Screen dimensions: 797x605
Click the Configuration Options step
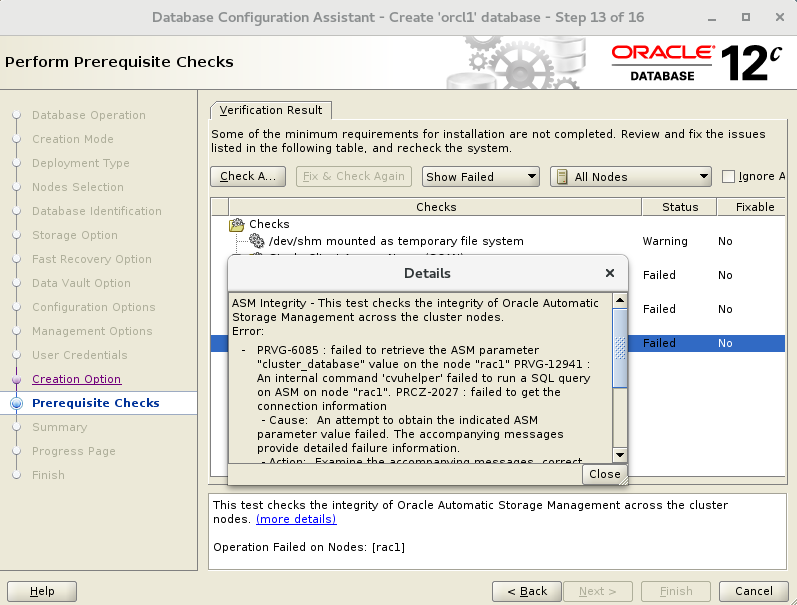tap(94, 307)
